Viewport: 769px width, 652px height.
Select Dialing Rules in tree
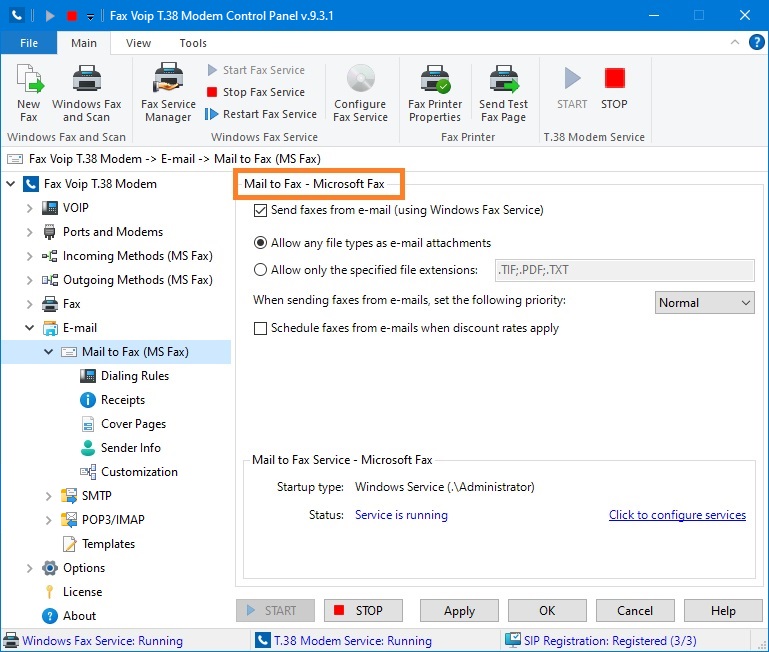(135, 376)
